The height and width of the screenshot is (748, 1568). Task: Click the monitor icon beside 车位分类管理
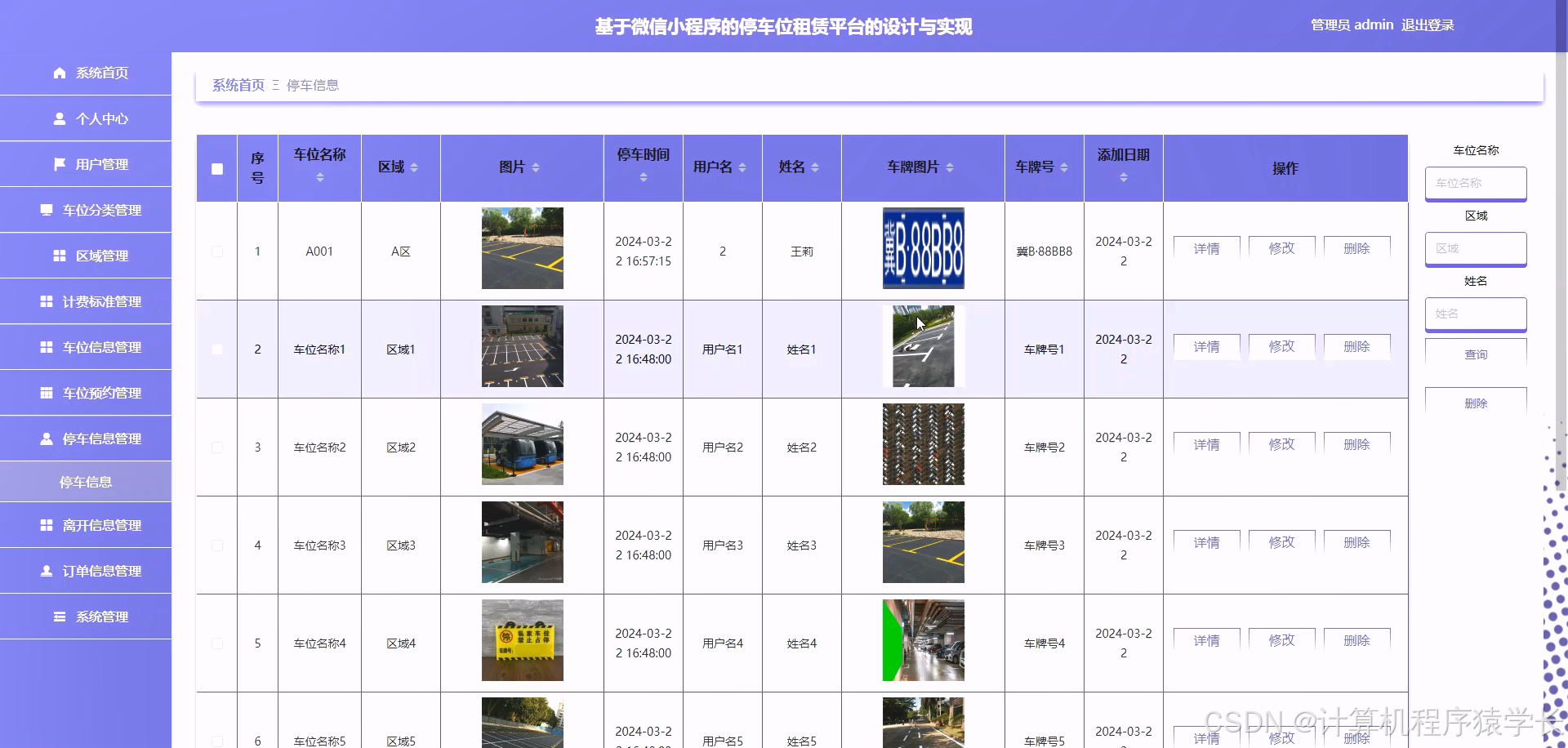[47, 210]
